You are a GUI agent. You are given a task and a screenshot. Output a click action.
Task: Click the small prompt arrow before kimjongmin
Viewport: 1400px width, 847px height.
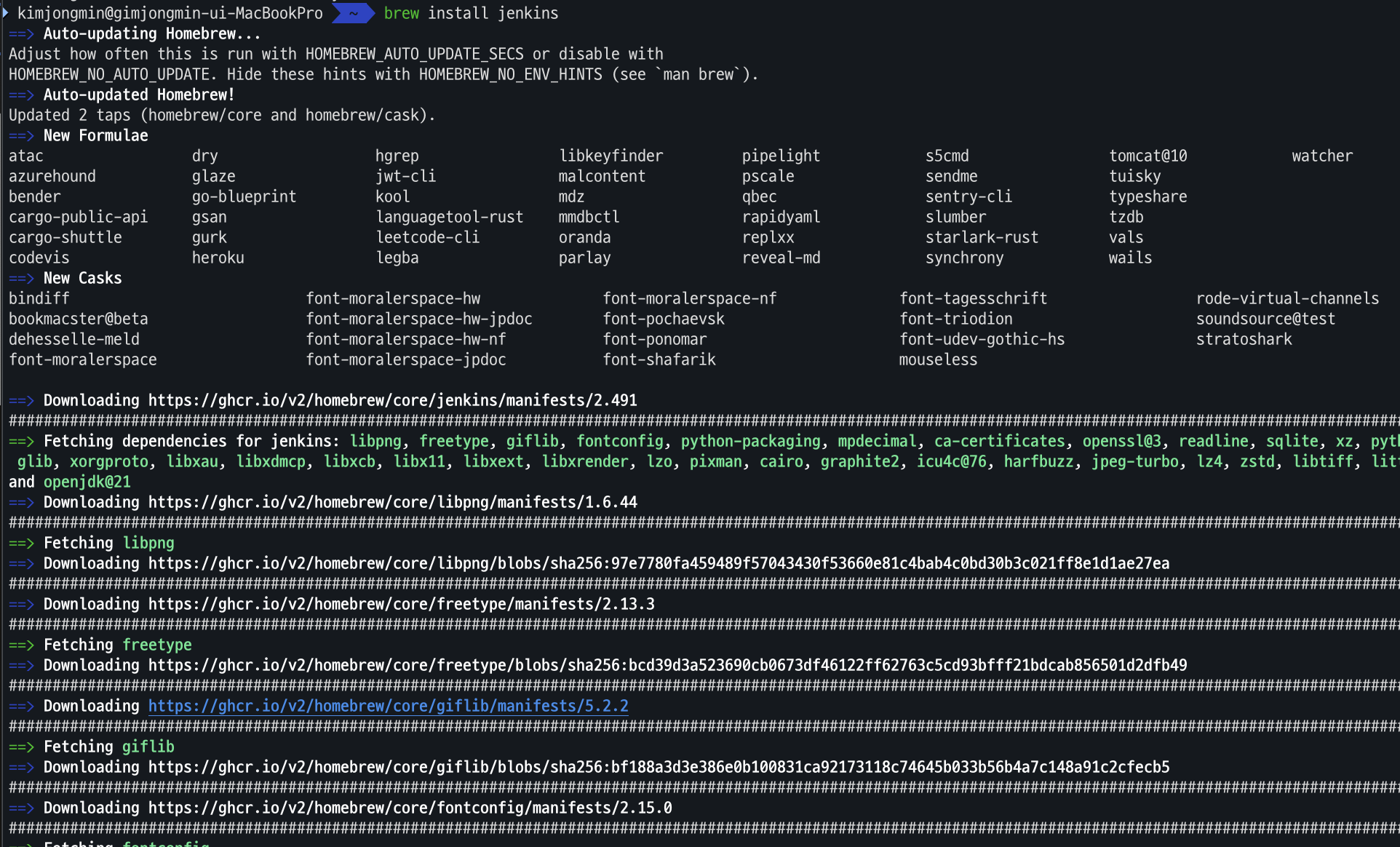pos(6,12)
